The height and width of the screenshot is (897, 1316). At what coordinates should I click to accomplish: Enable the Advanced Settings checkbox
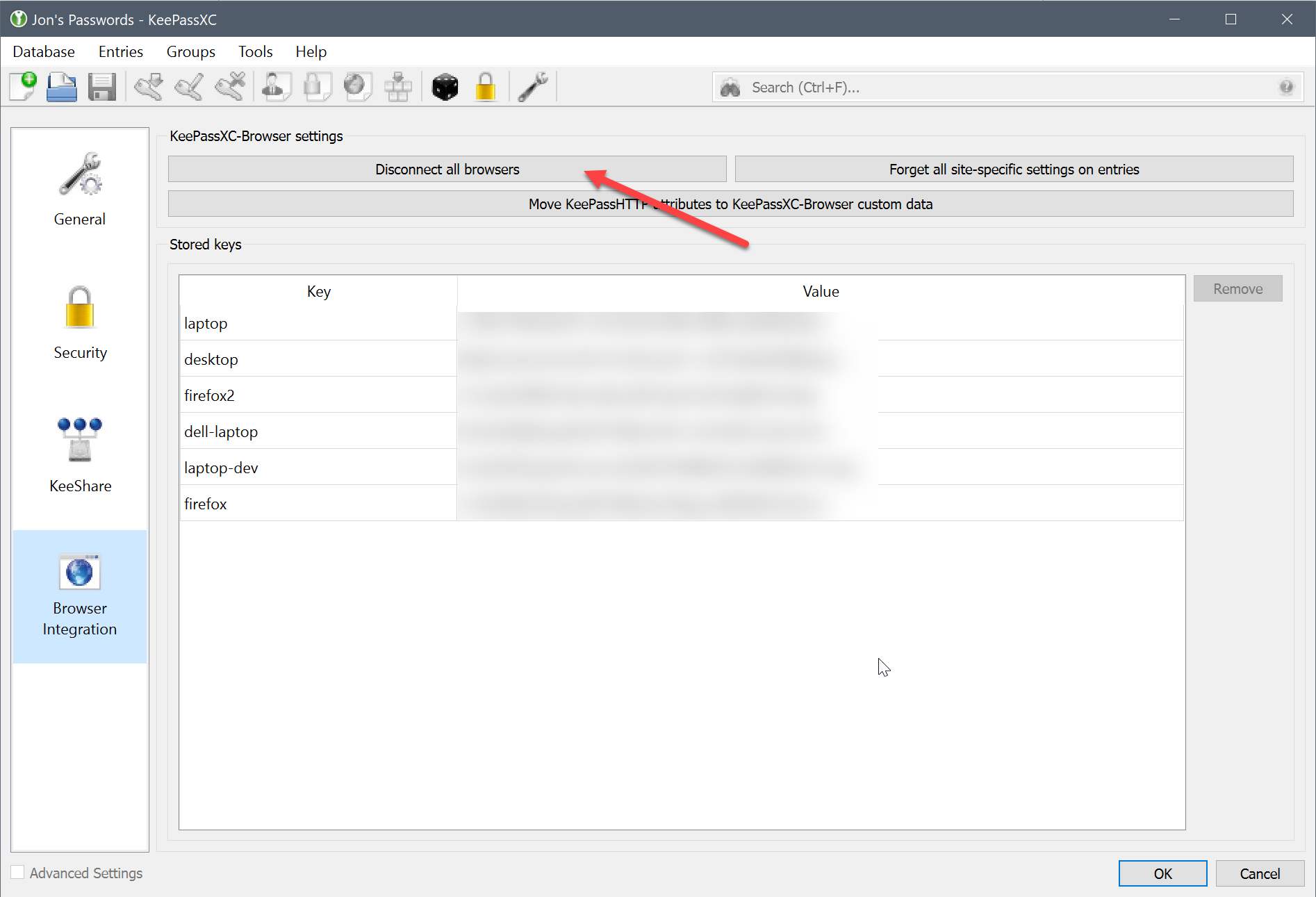pos(17,872)
